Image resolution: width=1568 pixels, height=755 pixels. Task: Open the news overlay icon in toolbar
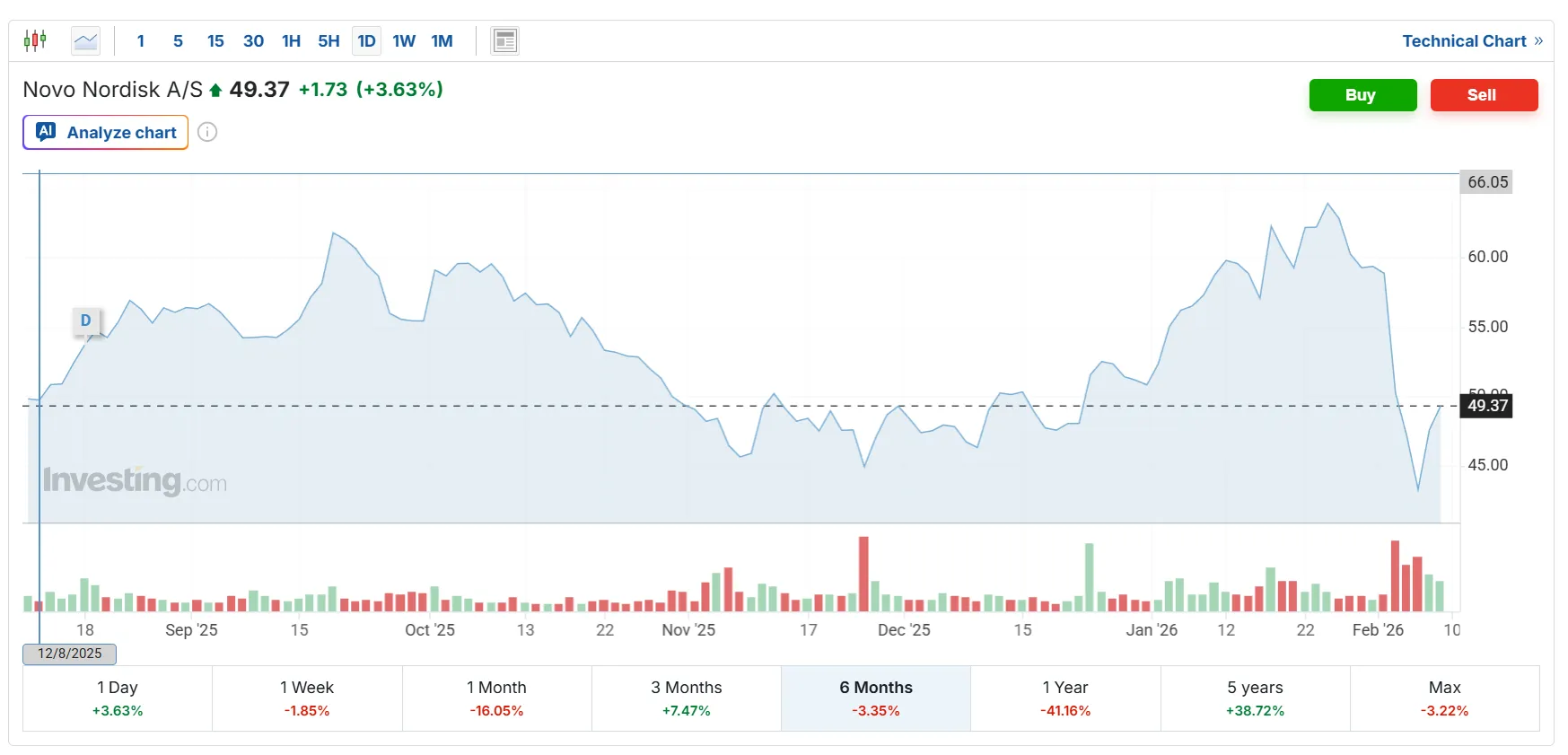point(504,40)
